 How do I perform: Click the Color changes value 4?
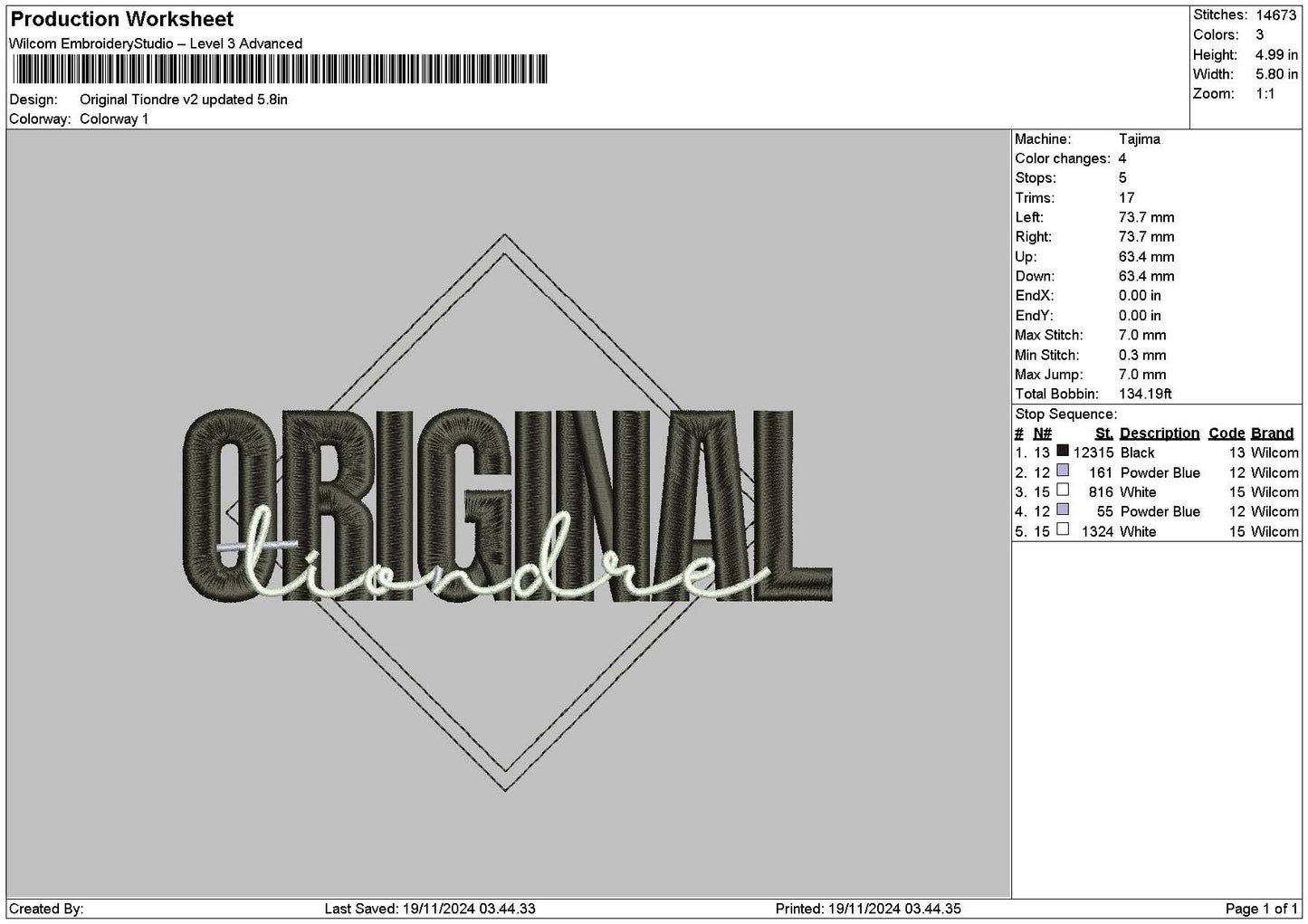(x=1122, y=158)
